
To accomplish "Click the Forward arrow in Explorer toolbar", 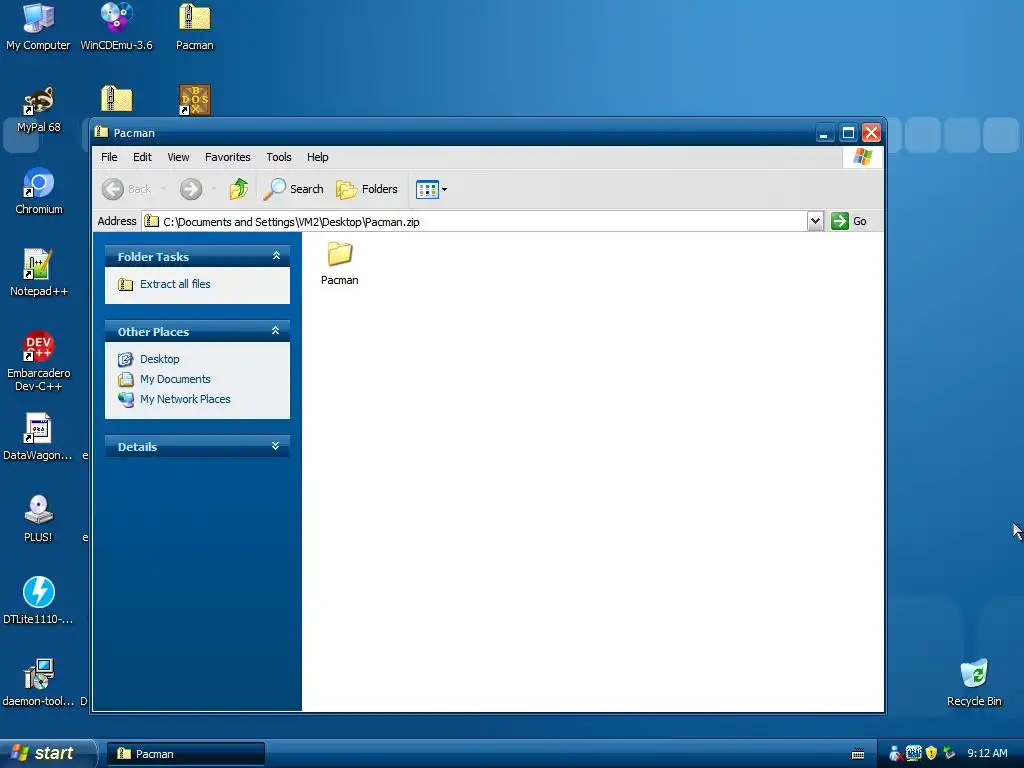I will 191,189.
